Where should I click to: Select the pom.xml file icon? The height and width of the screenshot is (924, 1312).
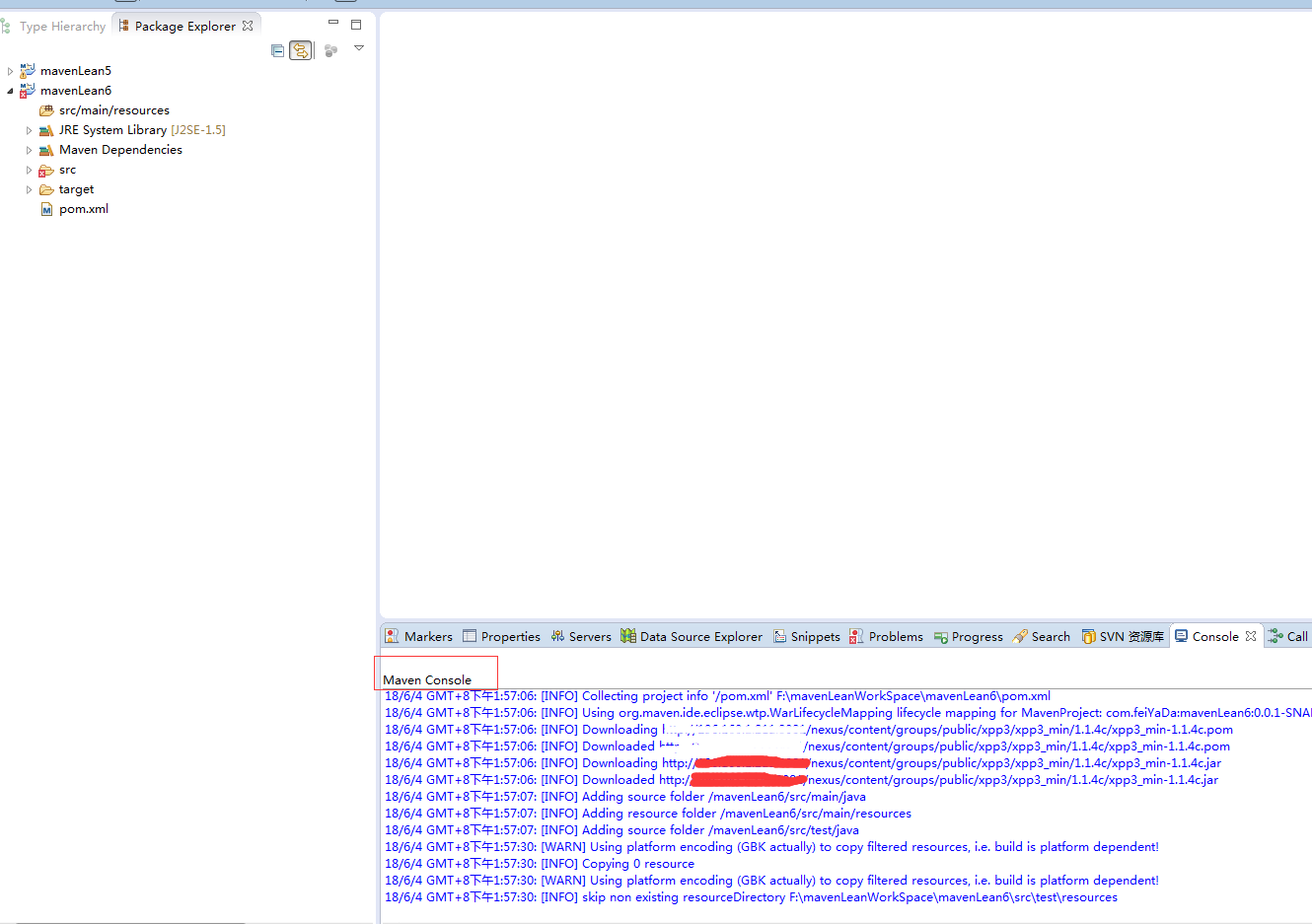click(x=46, y=209)
